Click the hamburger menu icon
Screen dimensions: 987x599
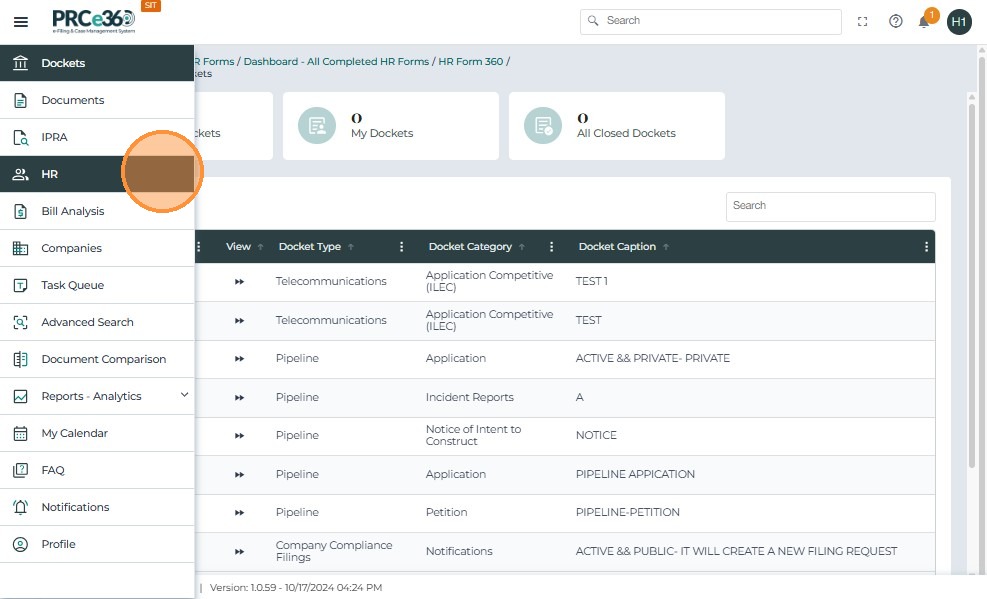pyautogui.click(x=21, y=21)
